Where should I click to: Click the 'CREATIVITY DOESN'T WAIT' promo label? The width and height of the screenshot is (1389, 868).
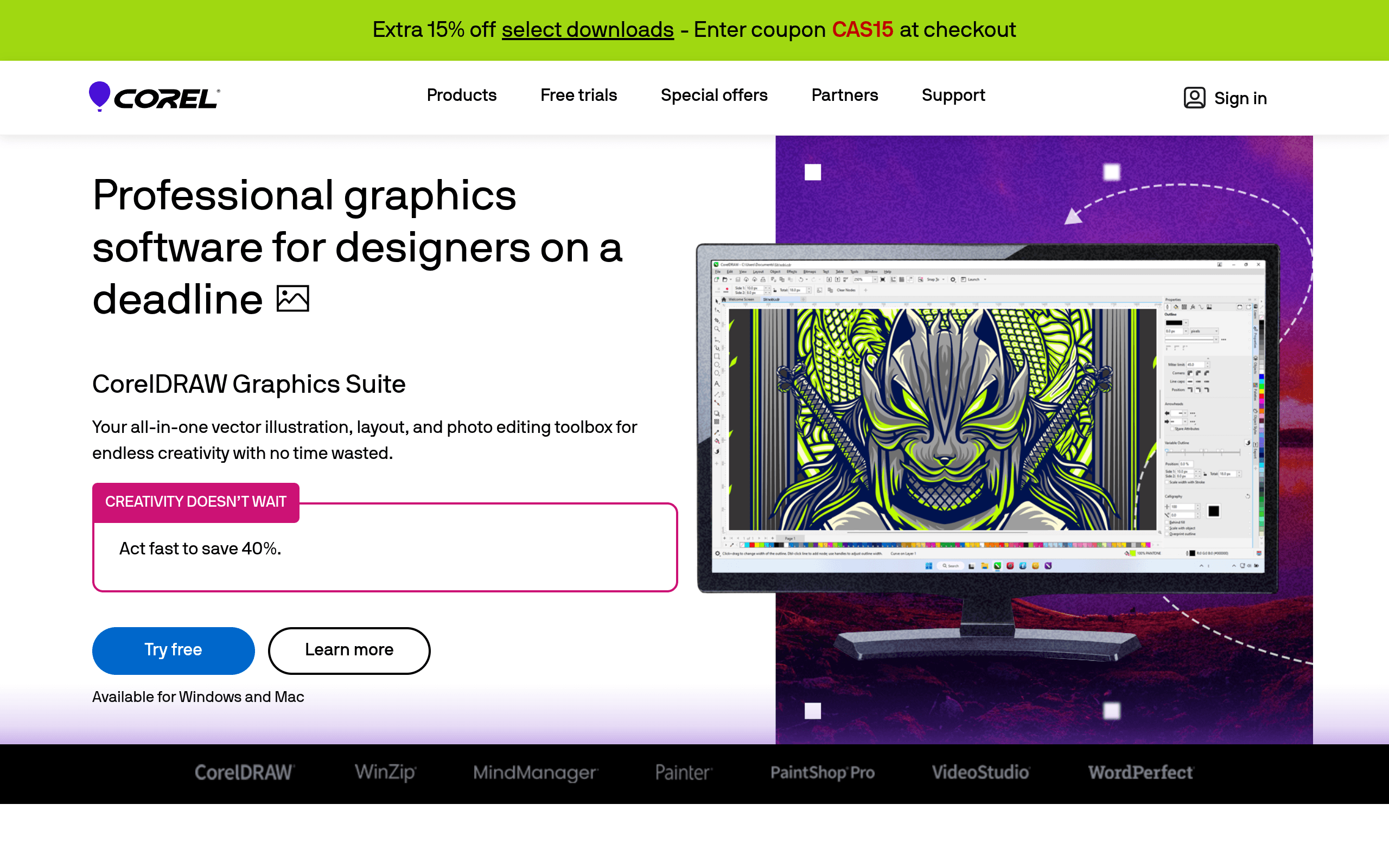coord(196,502)
